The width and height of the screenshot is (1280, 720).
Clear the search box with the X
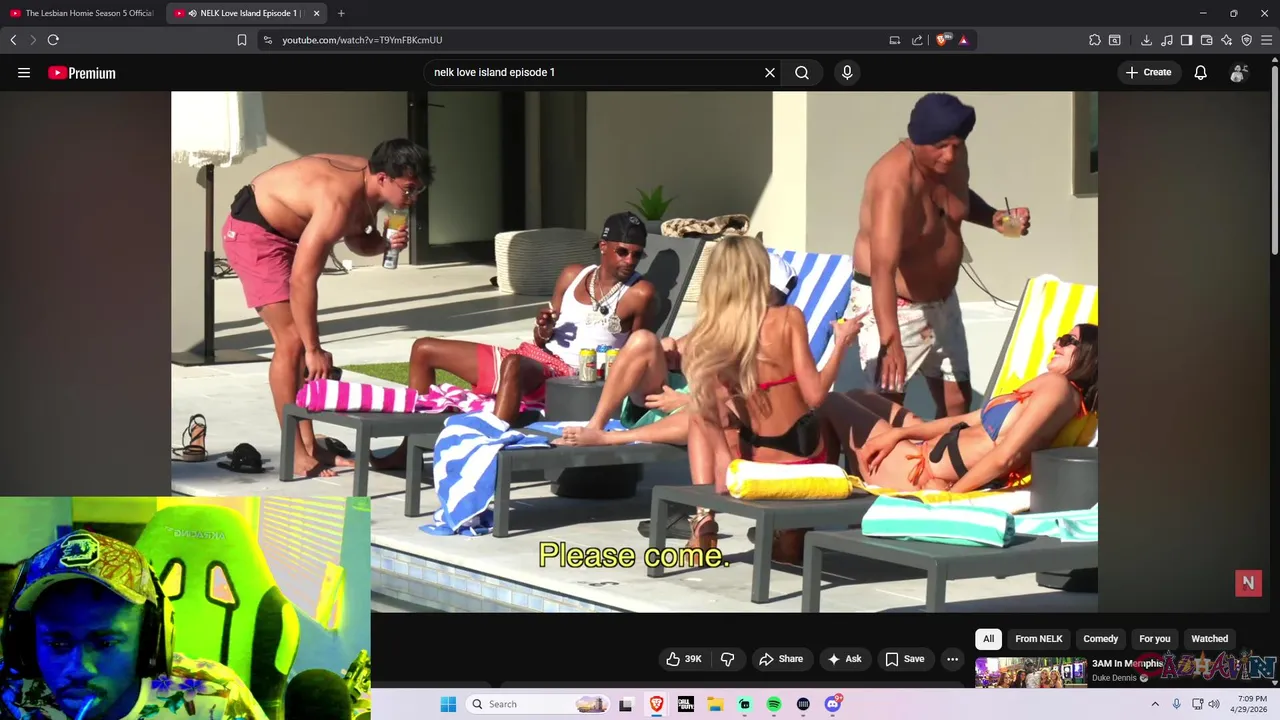click(770, 72)
